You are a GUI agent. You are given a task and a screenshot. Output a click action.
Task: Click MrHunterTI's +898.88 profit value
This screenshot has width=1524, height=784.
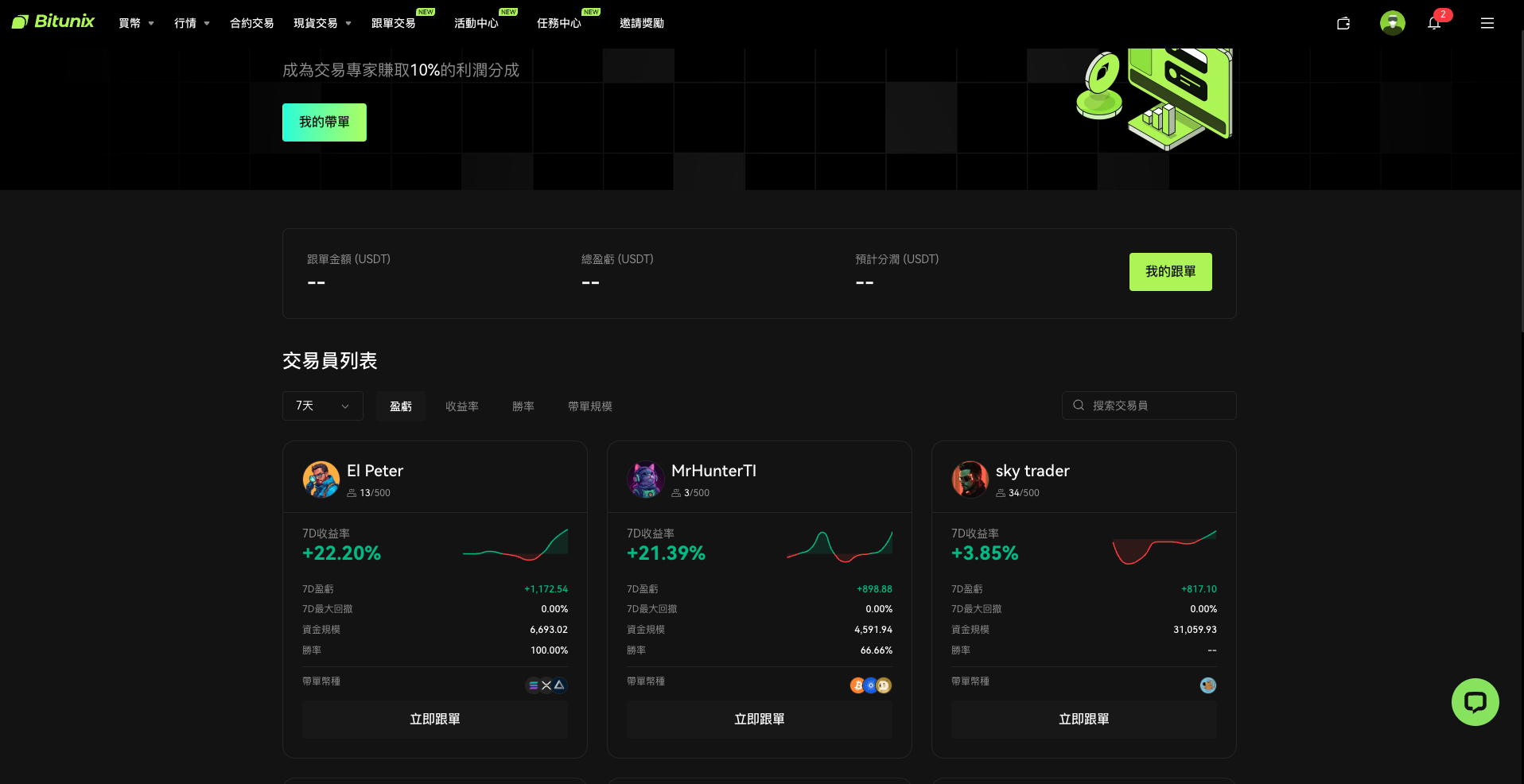click(874, 589)
